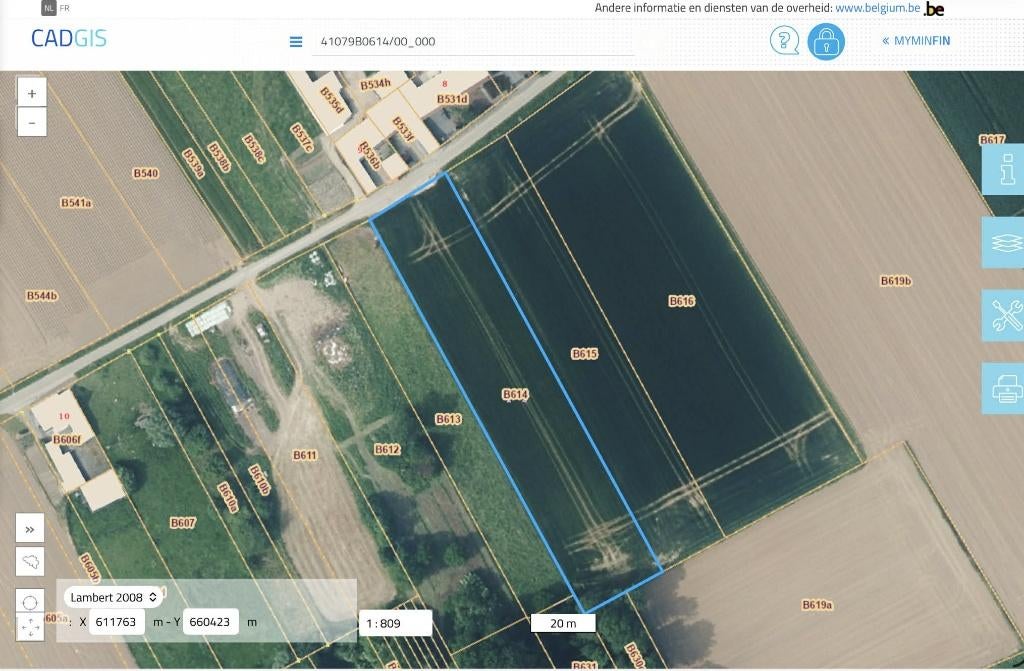Zoom to full Belgium extent
Viewport: 1024px width, 671px height.
[x=31, y=562]
